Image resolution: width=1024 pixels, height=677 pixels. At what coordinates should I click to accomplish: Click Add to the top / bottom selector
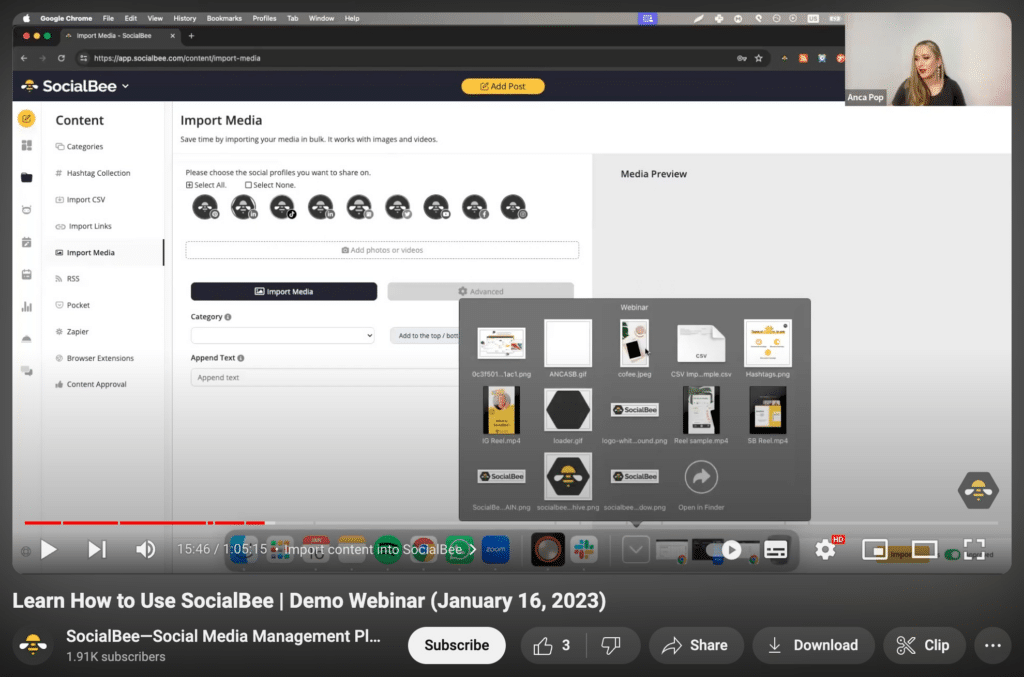pyautogui.click(x=425, y=336)
